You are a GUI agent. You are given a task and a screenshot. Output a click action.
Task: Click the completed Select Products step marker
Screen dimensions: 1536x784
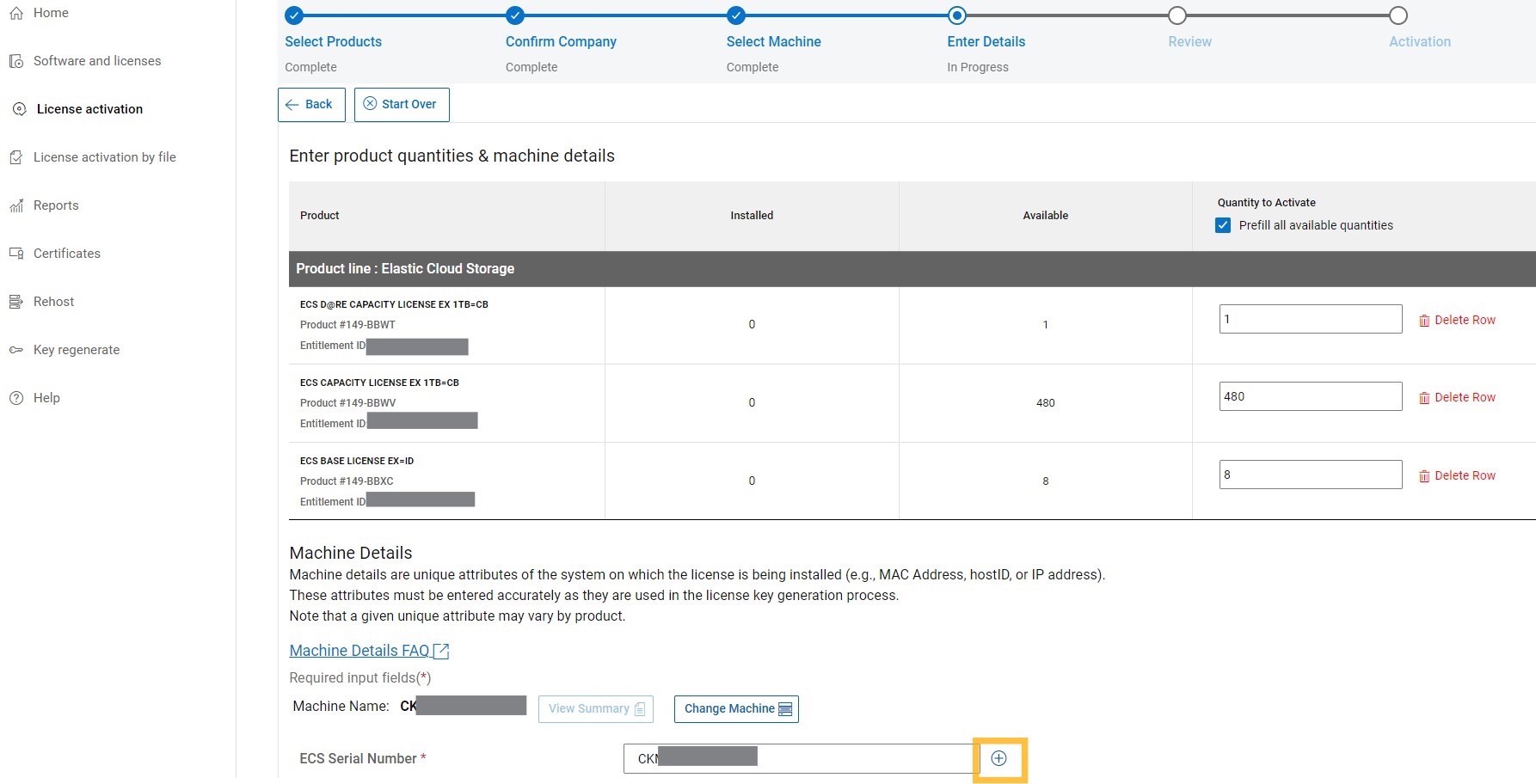point(294,15)
